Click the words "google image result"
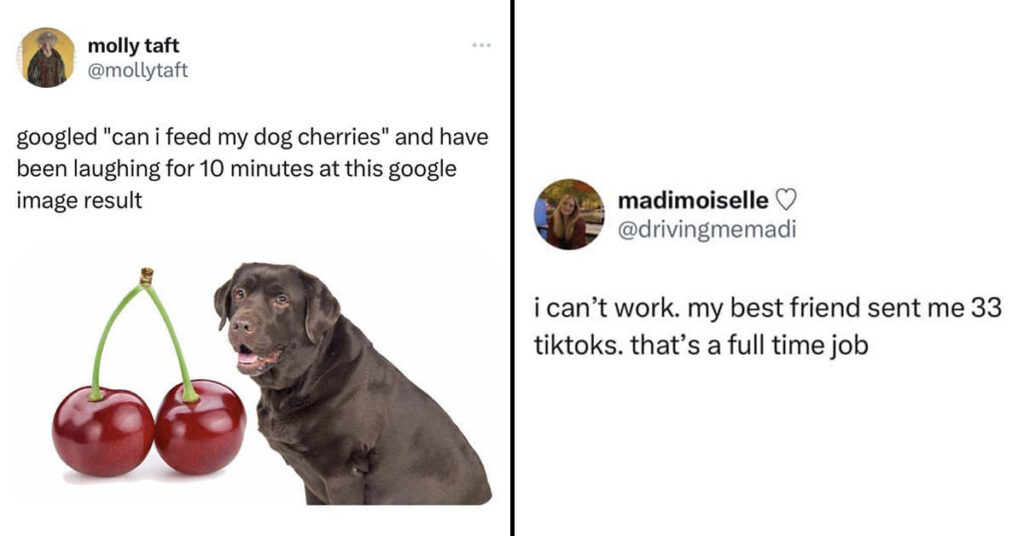 coord(236,184)
